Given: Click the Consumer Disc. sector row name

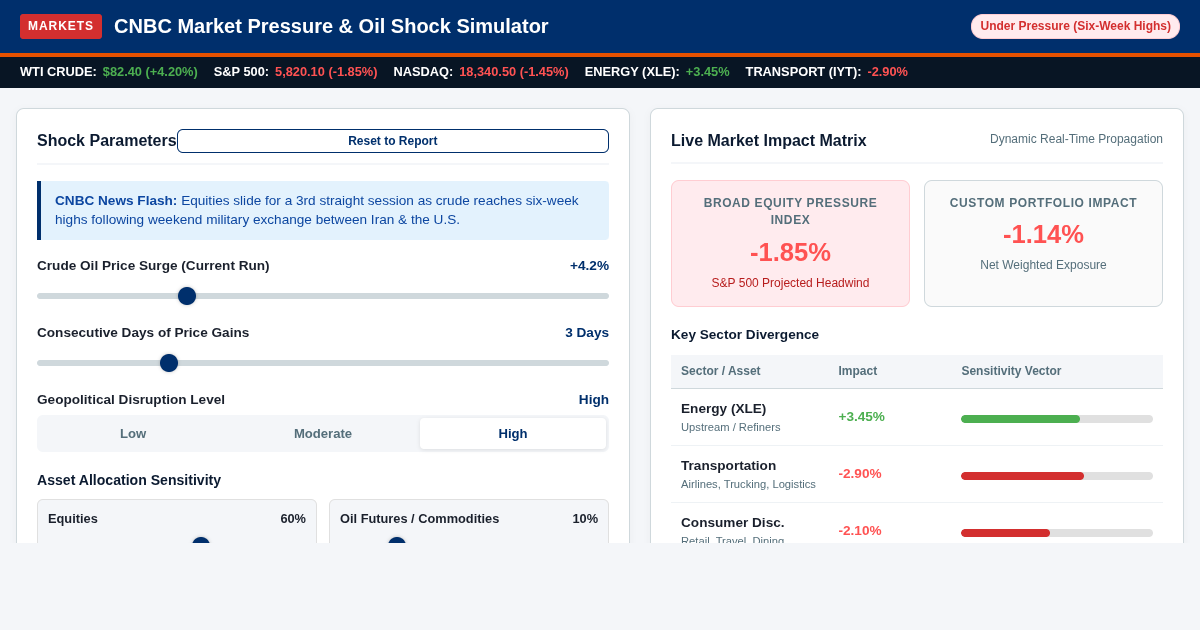Looking at the screenshot, I should (733, 522).
